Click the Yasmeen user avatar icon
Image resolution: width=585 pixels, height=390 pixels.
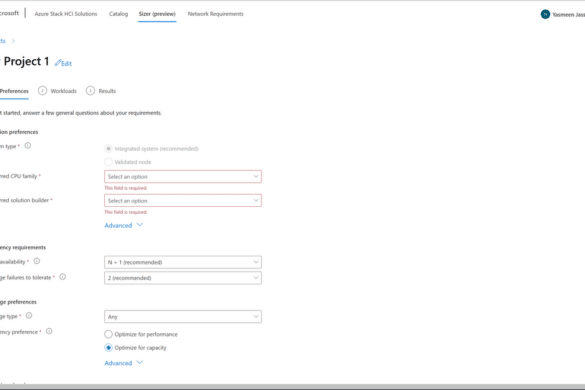[545, 14]
